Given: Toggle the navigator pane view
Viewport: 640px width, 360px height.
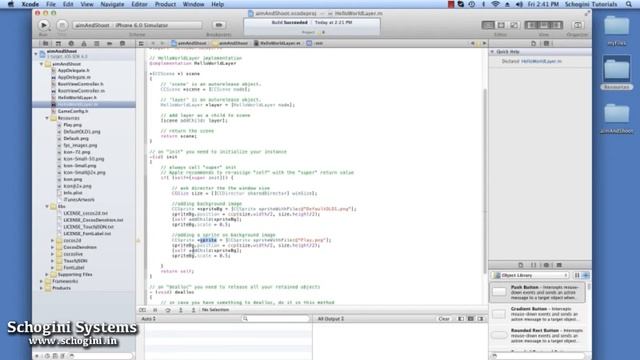Looking at the screenshot, I should (x=532, y=25).
